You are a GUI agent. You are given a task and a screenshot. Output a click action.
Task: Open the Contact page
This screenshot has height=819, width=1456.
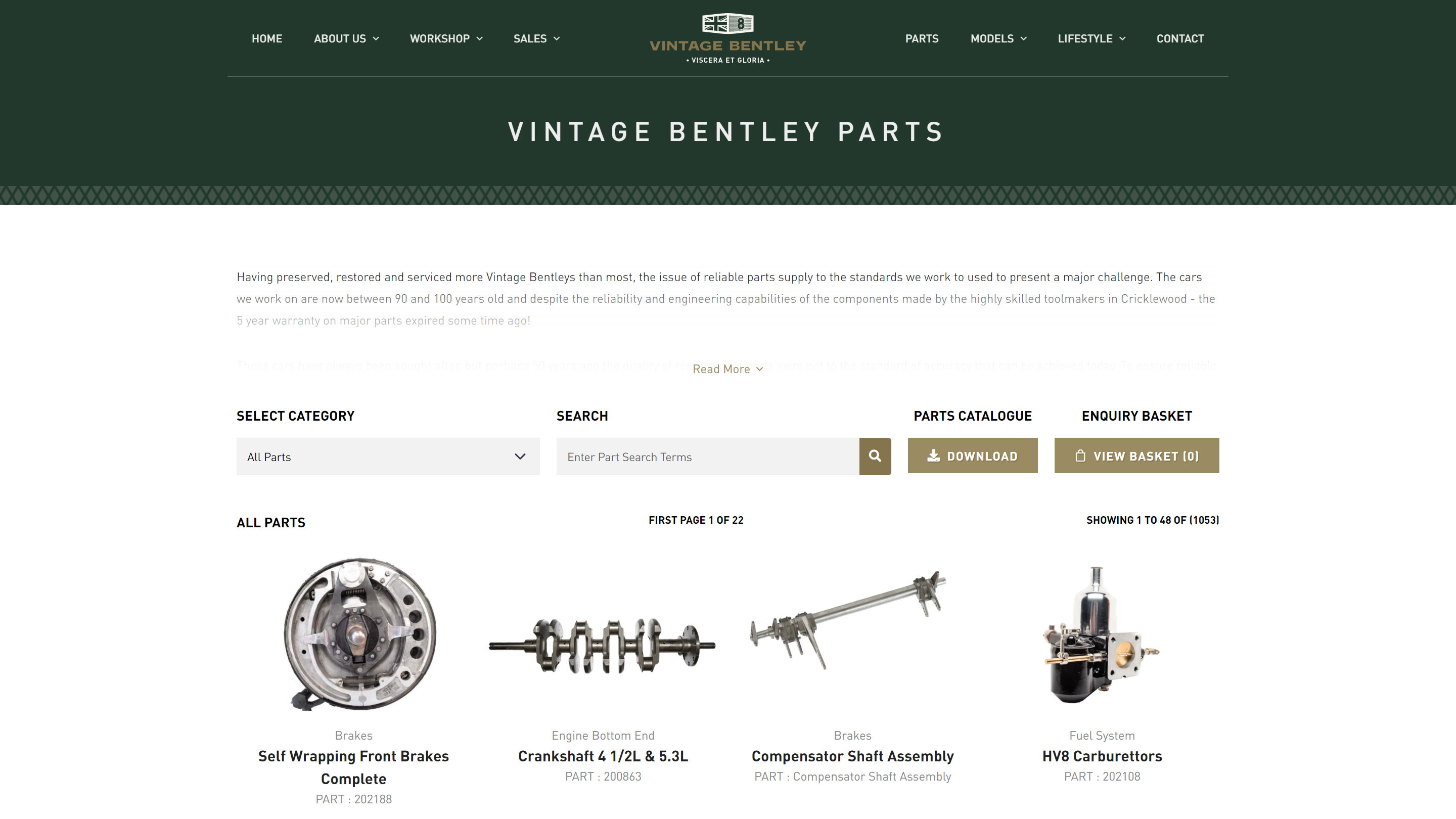click(1180, 38)
